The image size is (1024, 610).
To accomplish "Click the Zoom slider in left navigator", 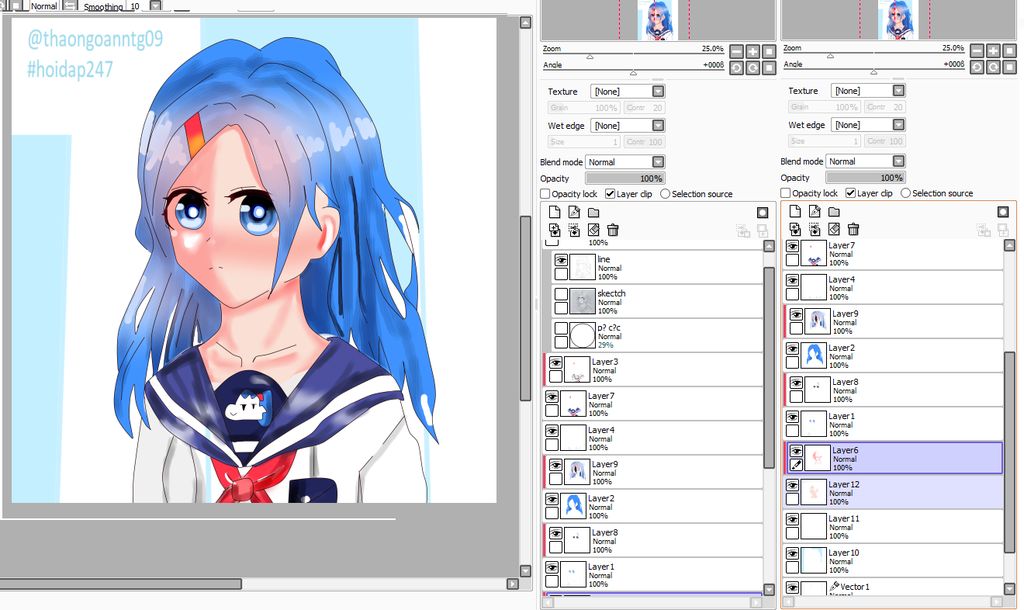I will (633, 55).
